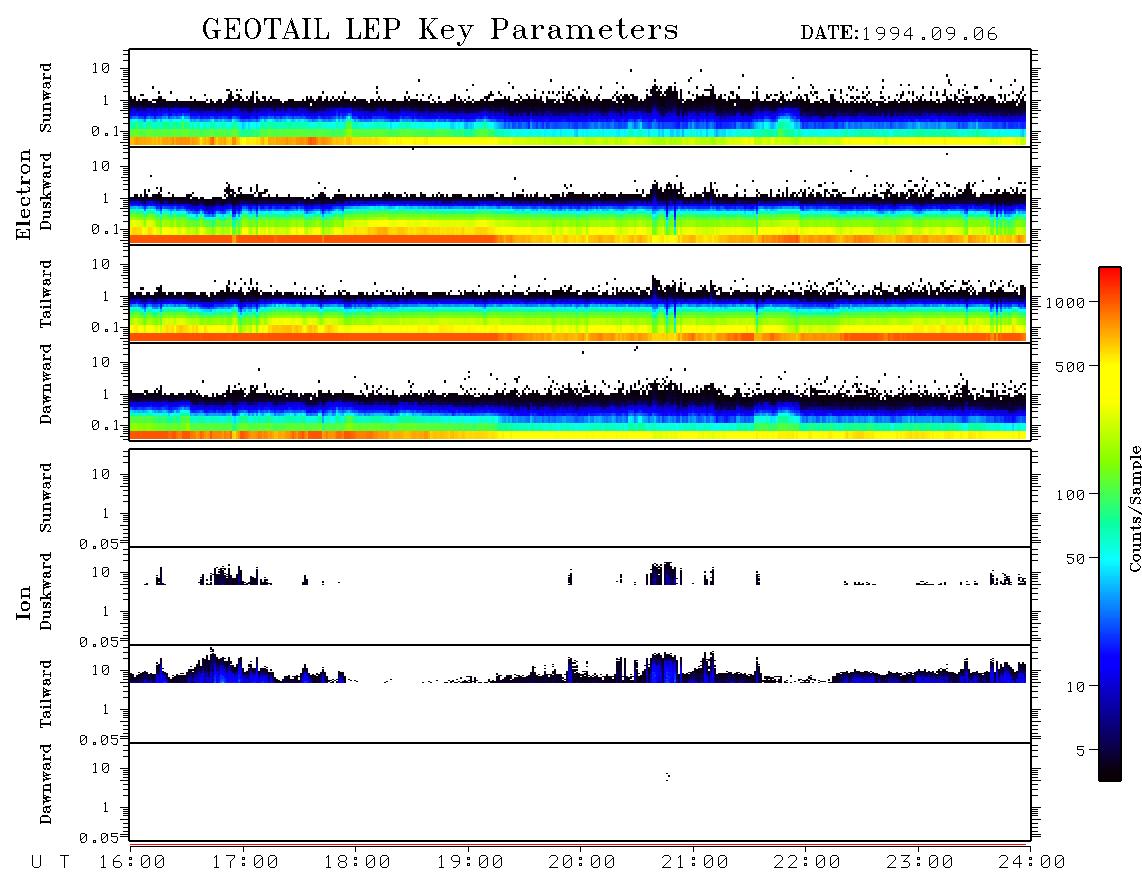The image size is (1142, 880).
Task: Select the Electron 'Tailward' axis label
Action: pyautogui.click(x=46, y=294)
